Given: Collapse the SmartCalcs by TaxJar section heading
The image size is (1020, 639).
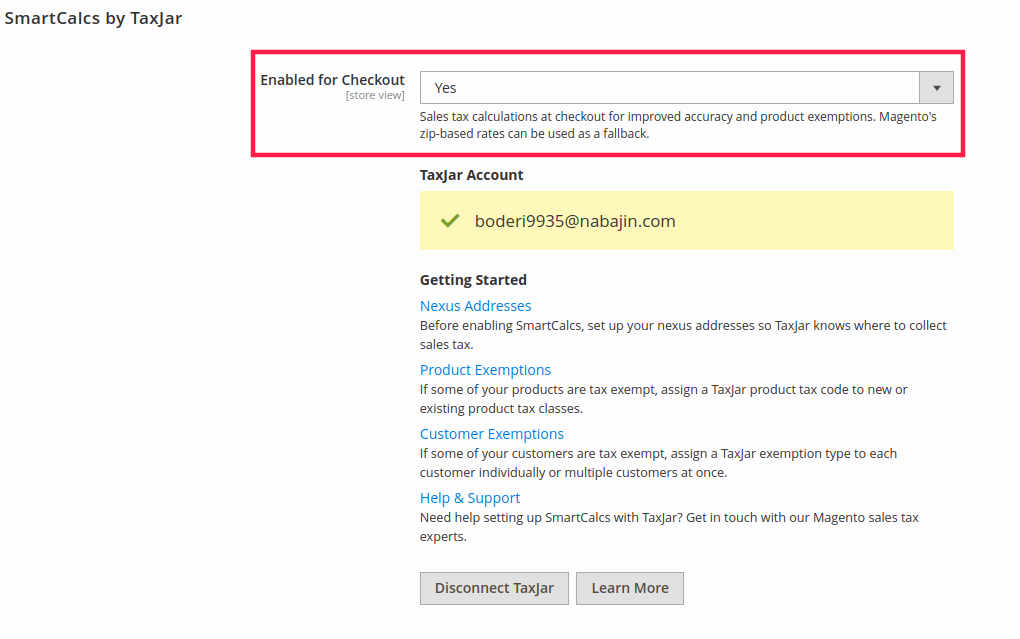Looking at the screenshot, I should pyautogui.click(x=94, y=18).
